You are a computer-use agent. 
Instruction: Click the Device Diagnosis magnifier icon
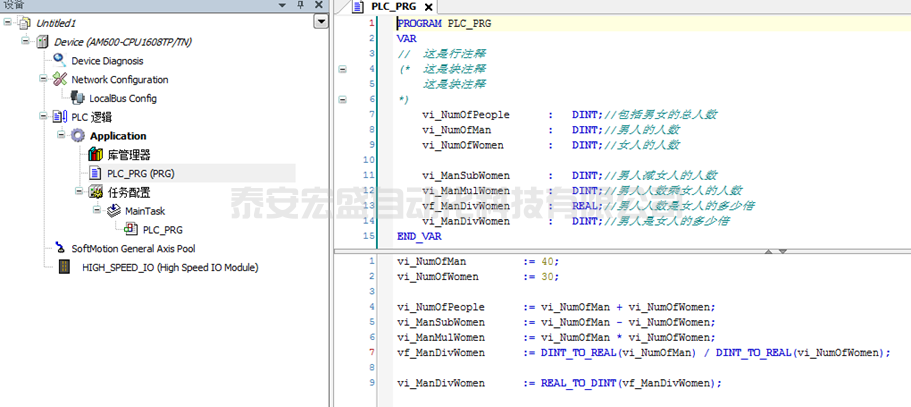pyautogui.click(x=61, y=61)
